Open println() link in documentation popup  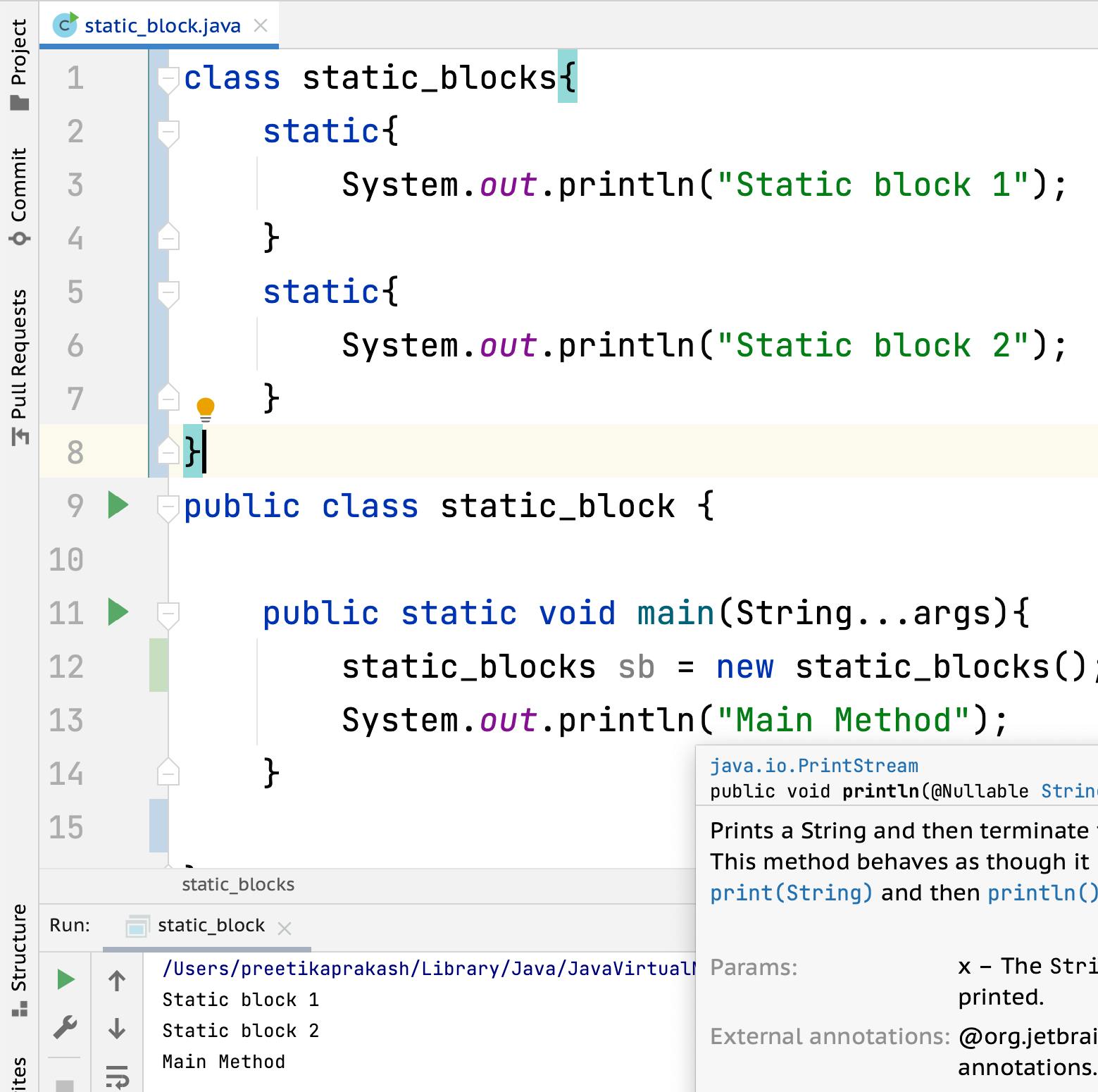click(x=1042, y=893)
